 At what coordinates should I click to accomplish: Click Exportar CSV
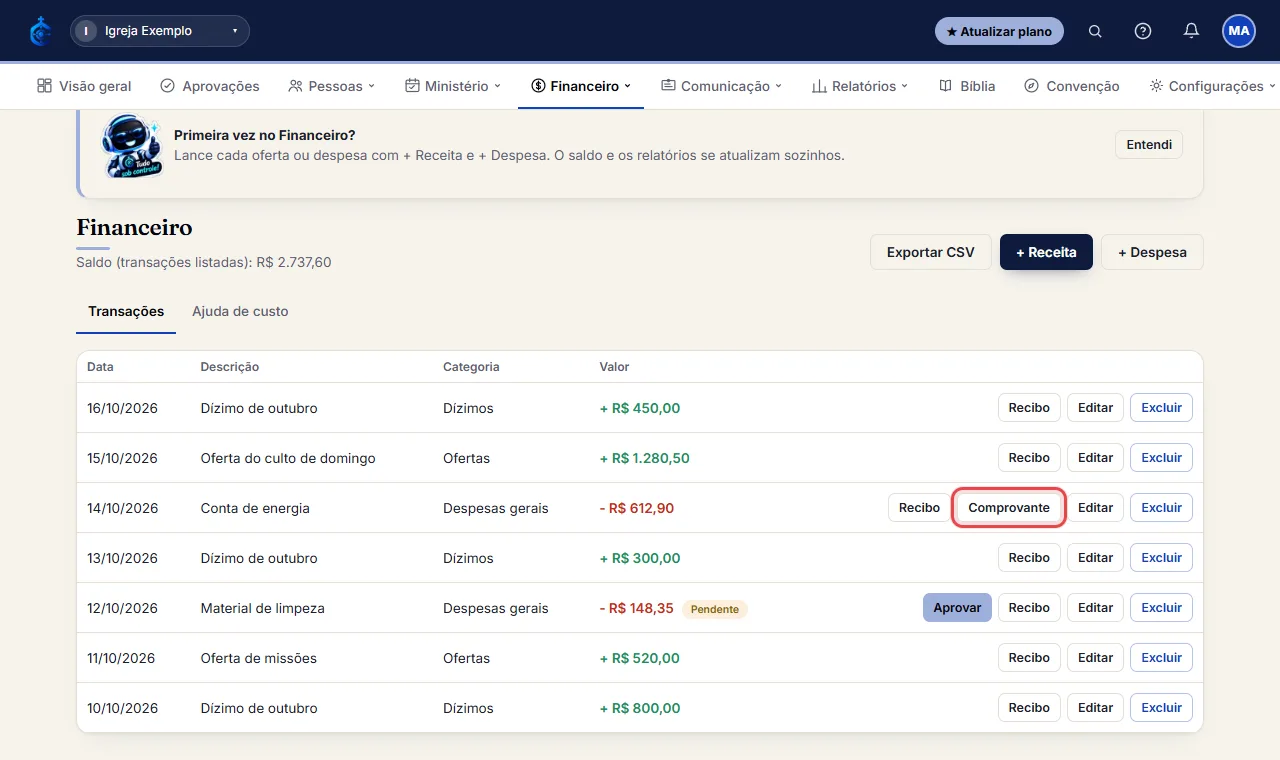click(x=930, y=252)
